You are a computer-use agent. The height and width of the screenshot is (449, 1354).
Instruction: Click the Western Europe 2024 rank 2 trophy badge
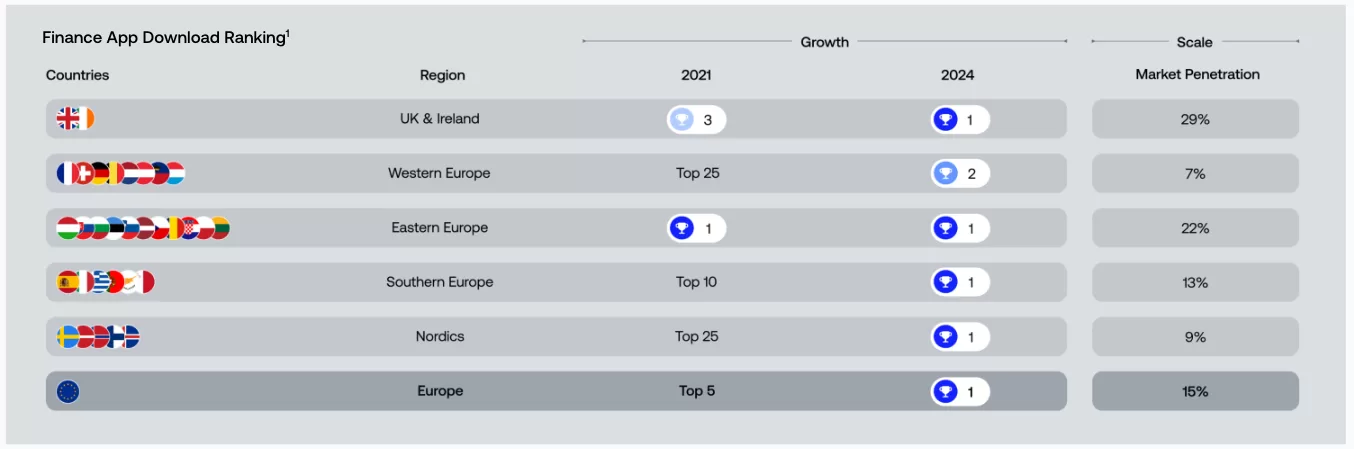click(x=960, y=174)
